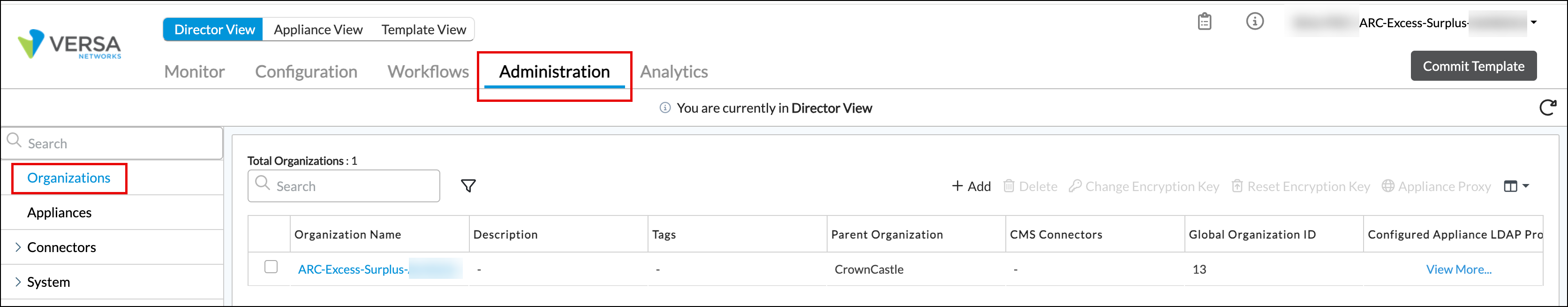Switch to Template View
The width and height of the screenshot is (1568, 307).
click(424, 29)
